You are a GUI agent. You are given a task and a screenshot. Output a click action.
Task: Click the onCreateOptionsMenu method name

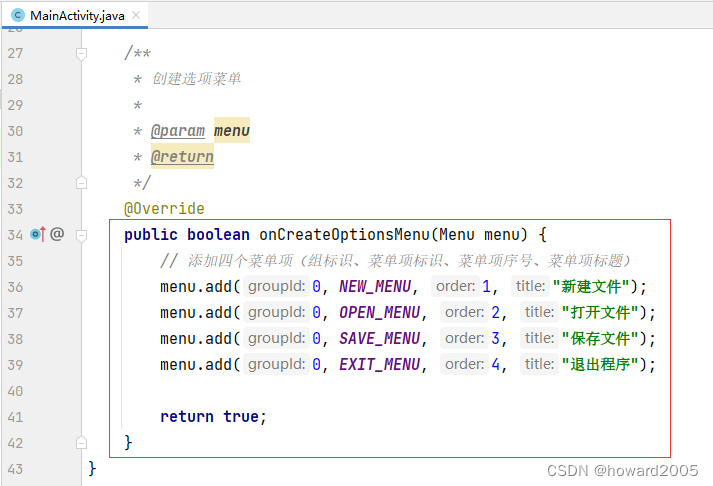click(x=344, y=235)
